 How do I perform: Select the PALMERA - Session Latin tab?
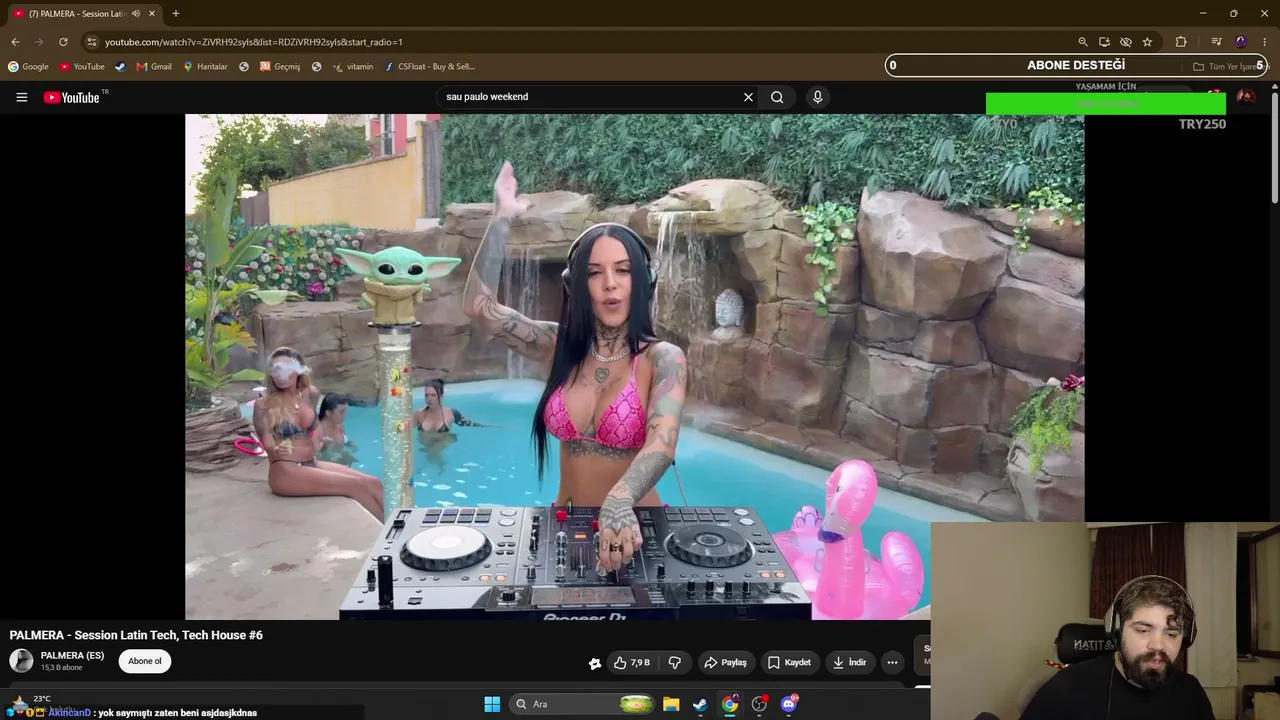coord(84,14)
